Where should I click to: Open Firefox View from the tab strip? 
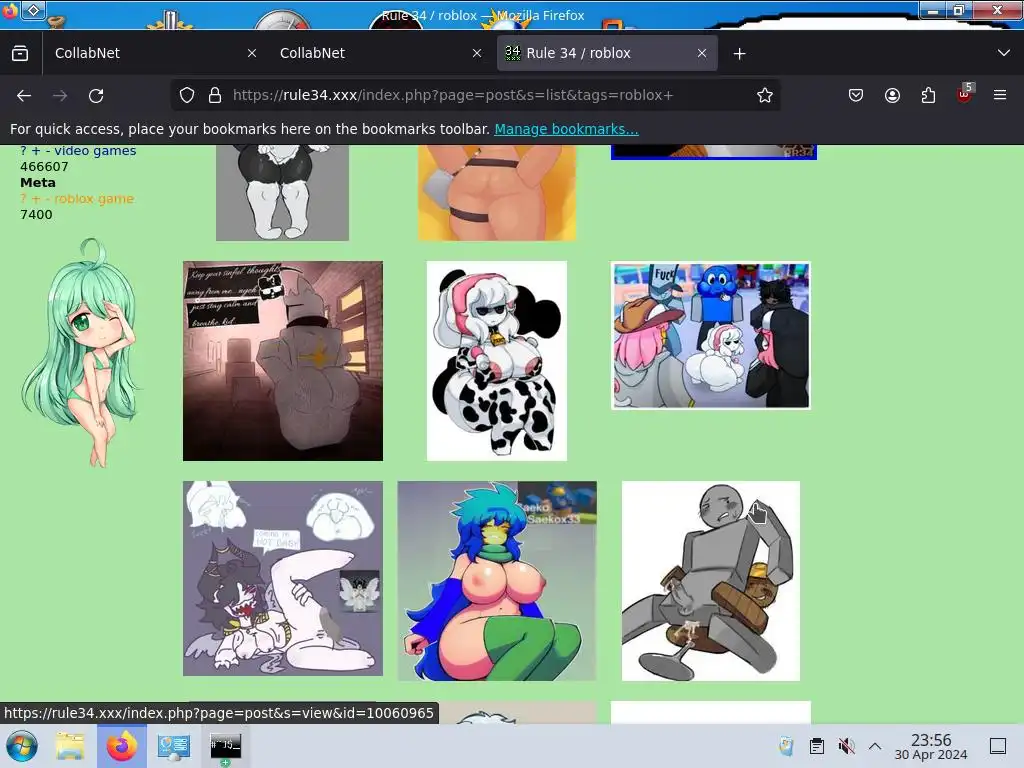pos(20,53)
